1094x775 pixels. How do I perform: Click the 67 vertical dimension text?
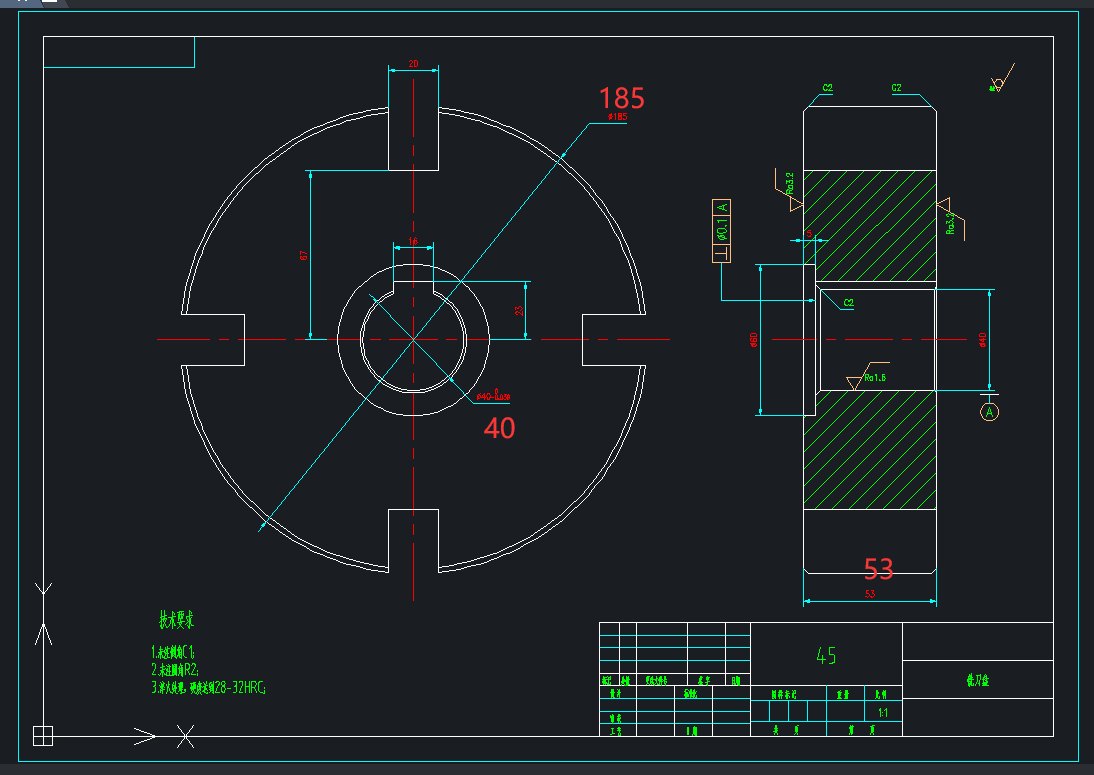[304, 256]
